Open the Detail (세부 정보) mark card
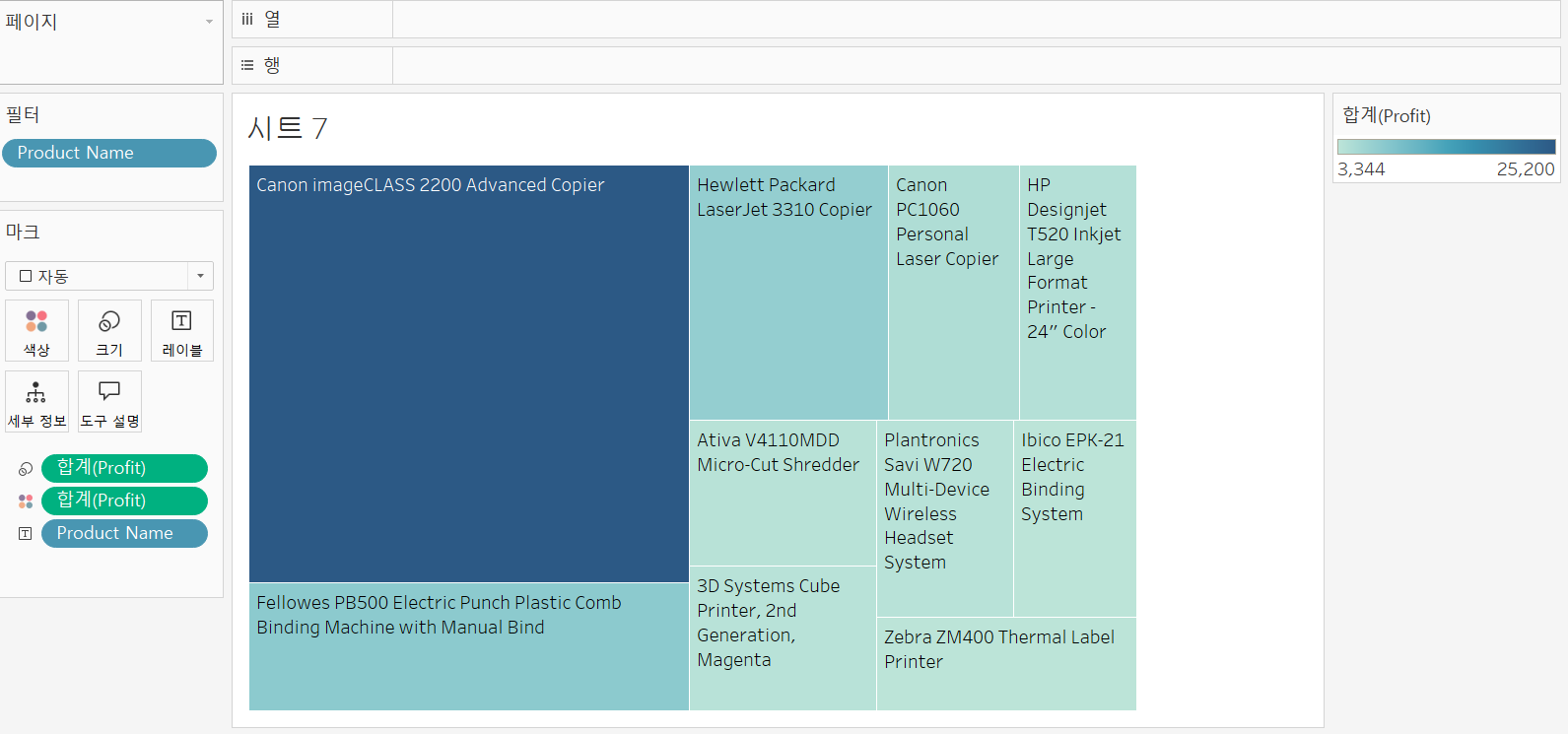The image size is (1568, 734). click(36, 402)
